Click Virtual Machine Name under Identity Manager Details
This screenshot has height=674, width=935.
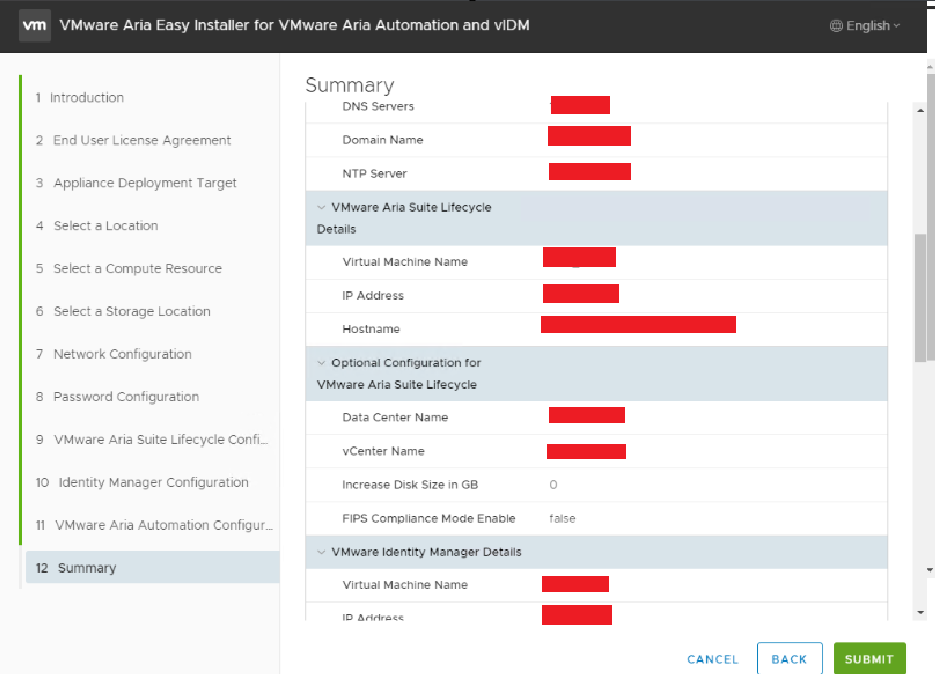405,585
